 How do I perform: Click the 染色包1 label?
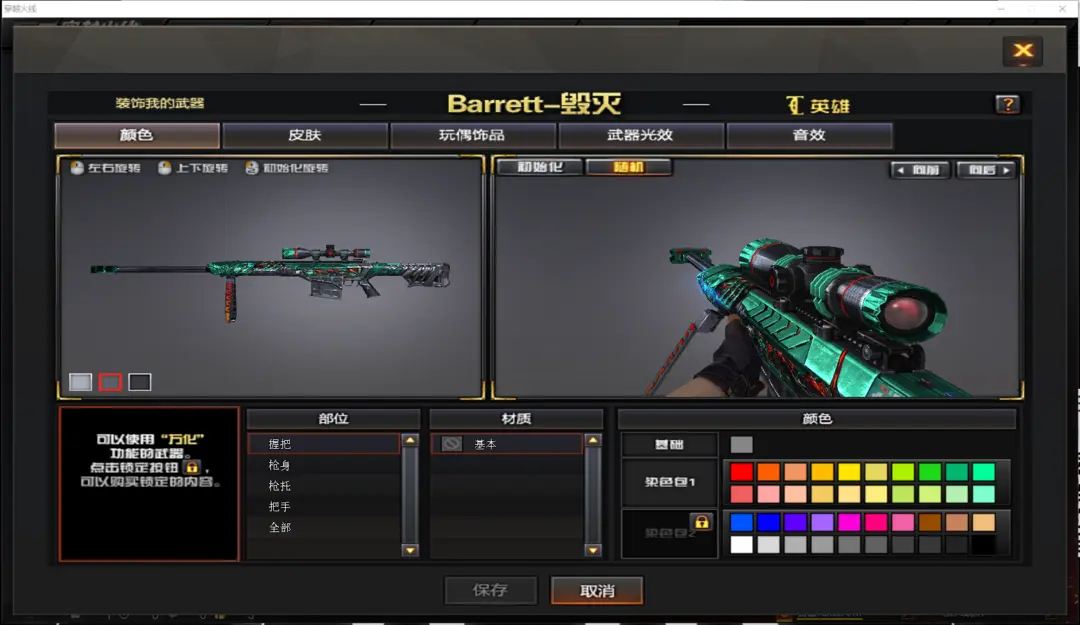669,482
